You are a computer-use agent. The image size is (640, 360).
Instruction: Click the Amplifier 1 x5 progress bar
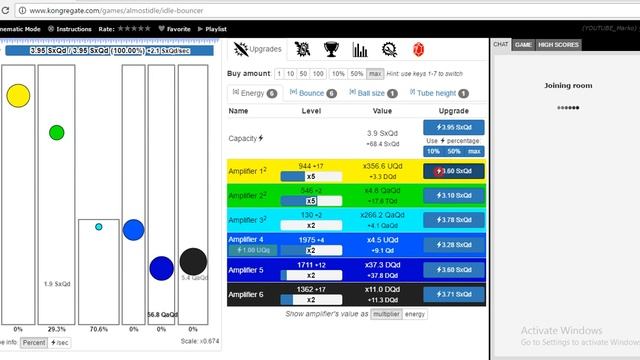tap(311, 177)
